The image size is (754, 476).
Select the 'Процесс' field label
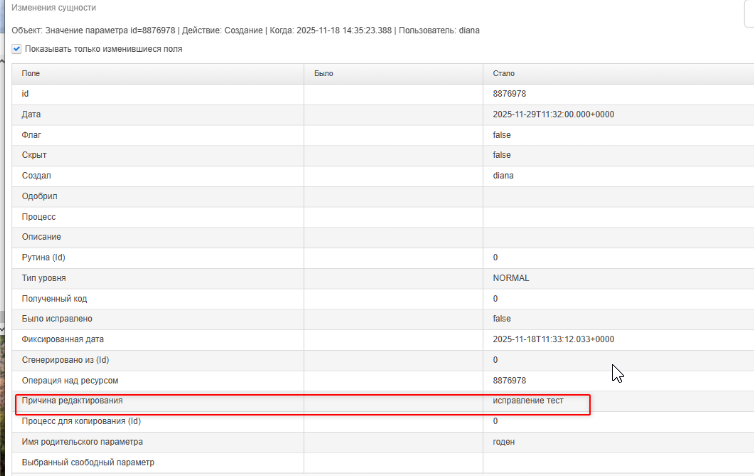pyautogui.click(x=38, y=217)
